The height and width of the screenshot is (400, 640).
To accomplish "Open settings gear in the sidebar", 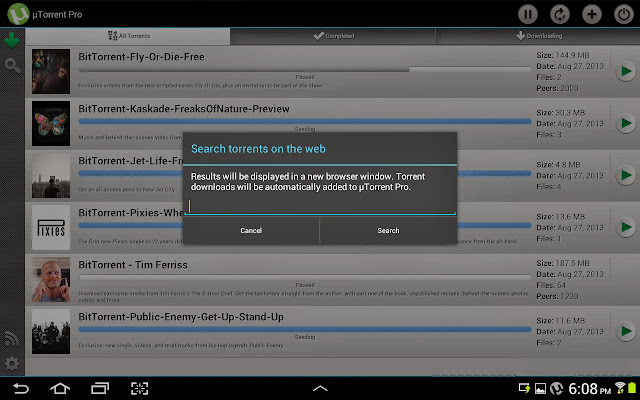I will 12,363.
